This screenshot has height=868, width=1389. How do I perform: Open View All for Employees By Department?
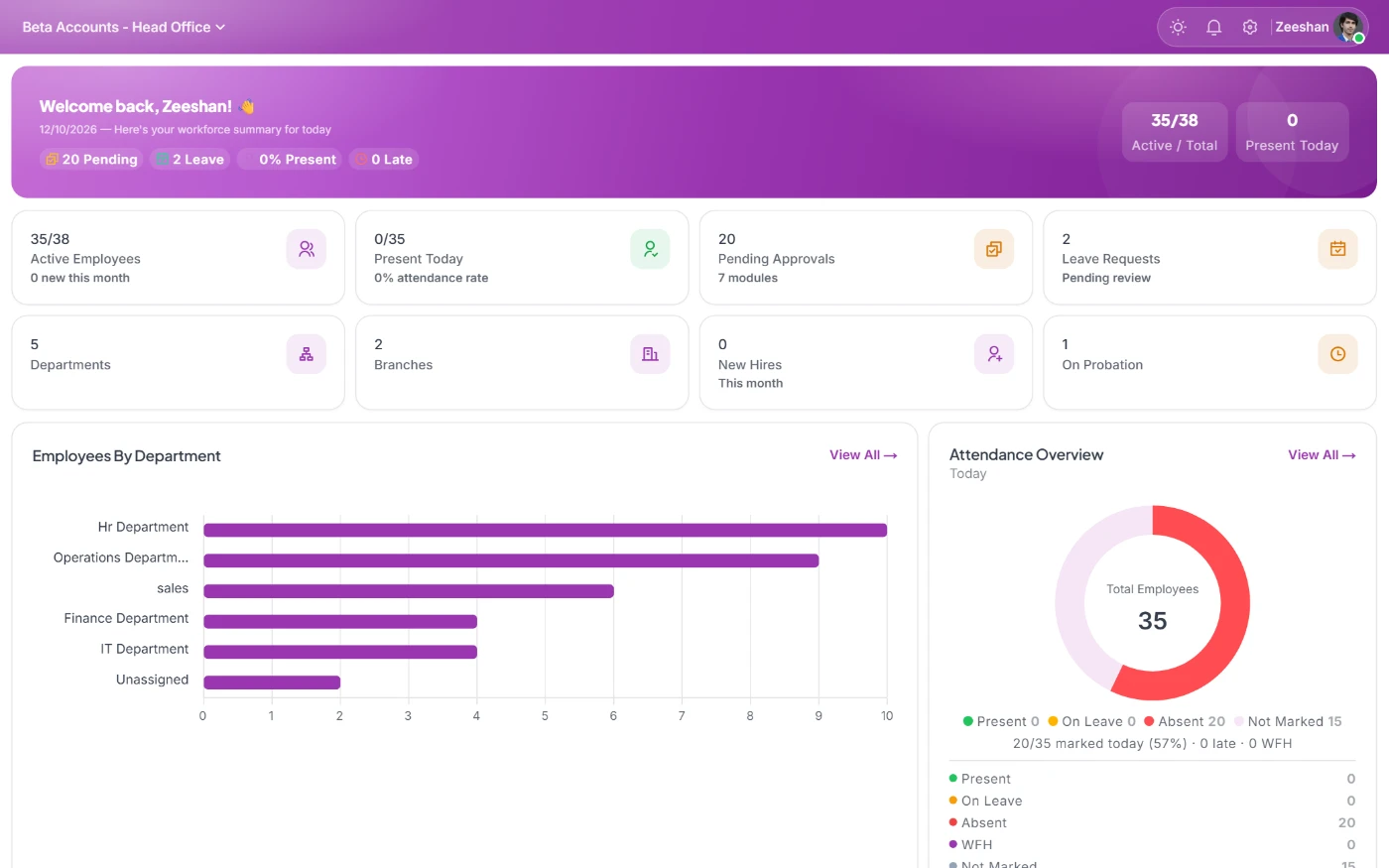[x=863, y=455]
